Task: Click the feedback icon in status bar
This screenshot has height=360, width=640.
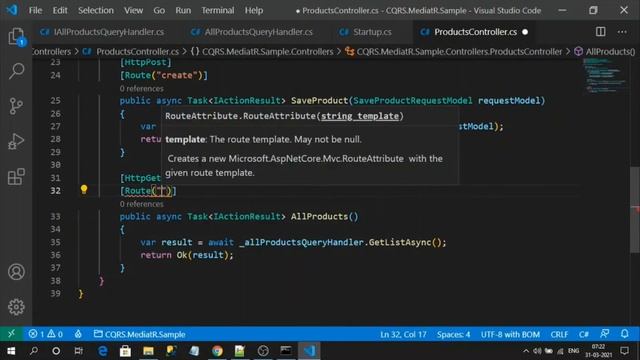Action: coord(604,334)
